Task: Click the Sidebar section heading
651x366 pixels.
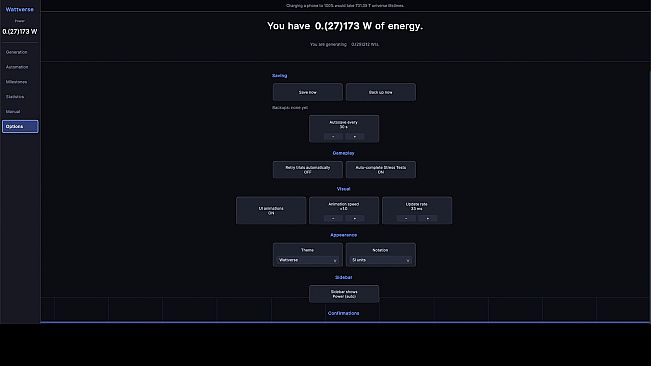Action: coord(343,277)
